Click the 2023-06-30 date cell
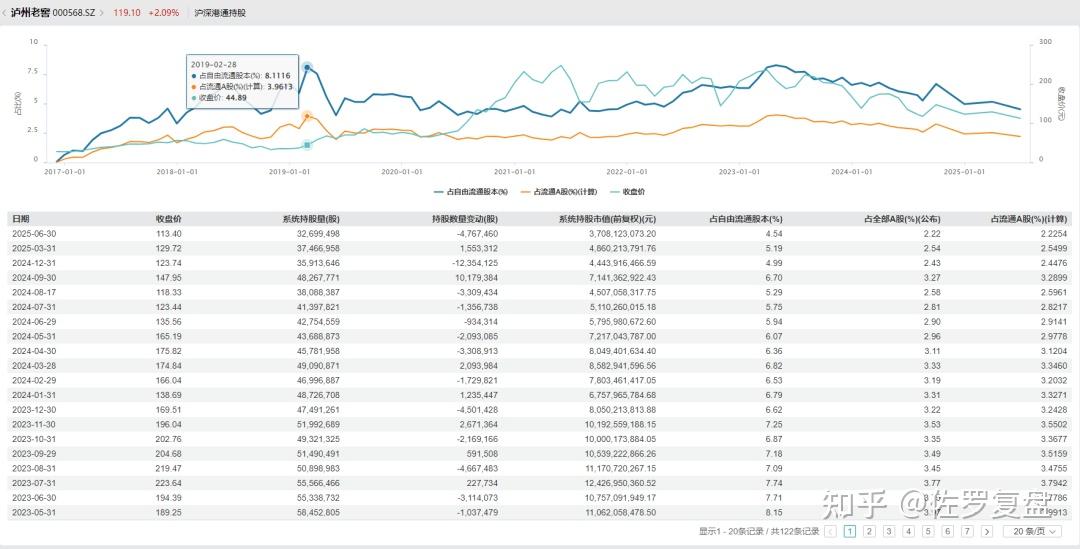This screenshot has width=1080, height=549. (34, 497)
